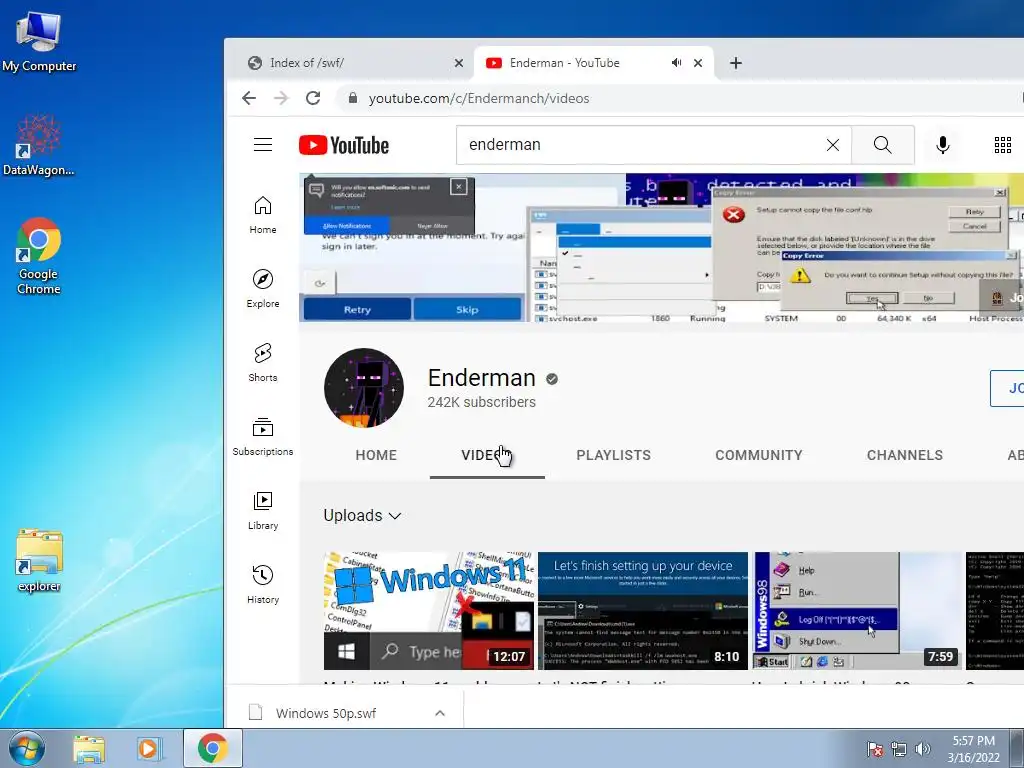Go to Home in YouTube sidebar
1024x768 pixels.
[263, 216]
